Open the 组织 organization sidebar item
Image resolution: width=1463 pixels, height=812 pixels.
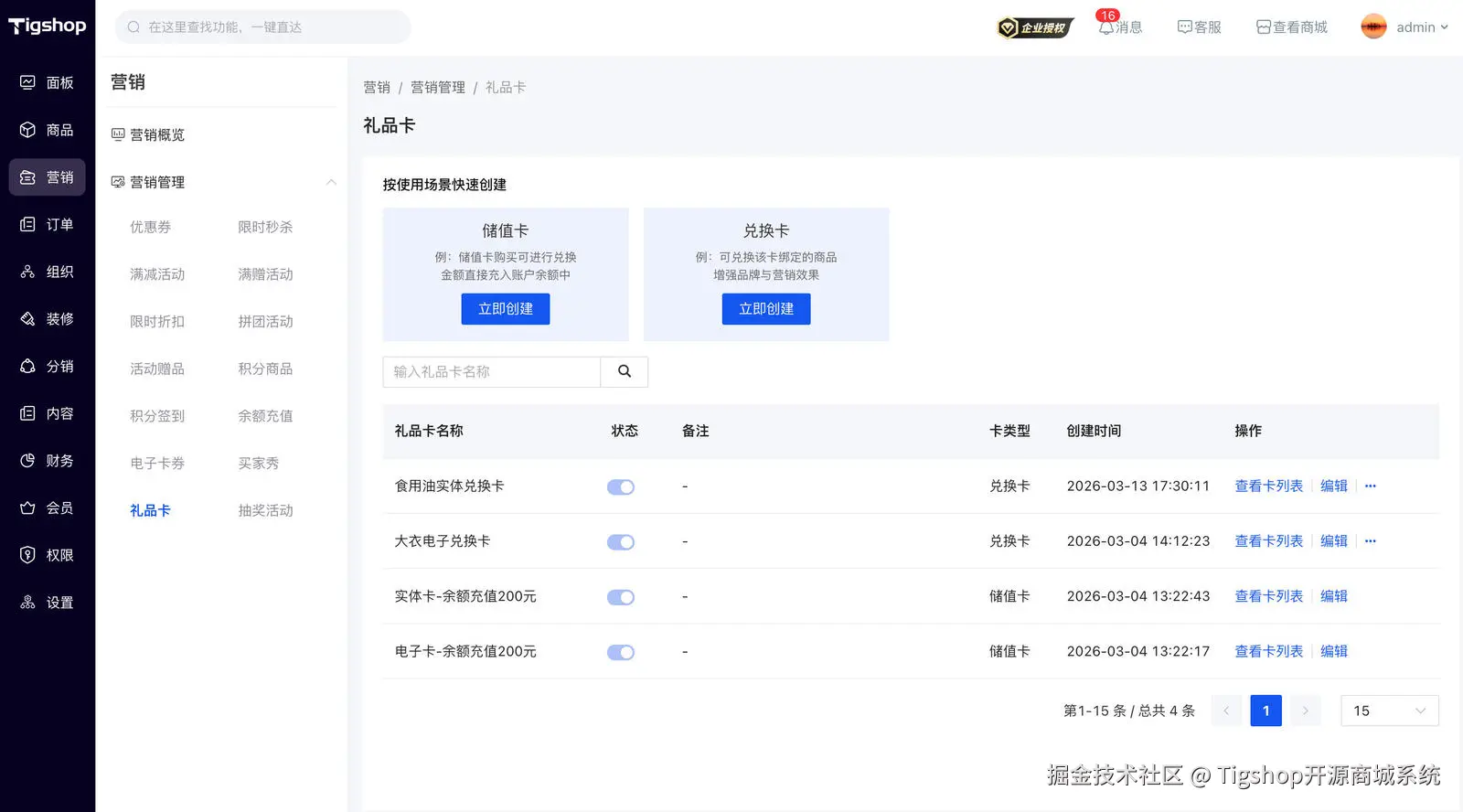tap(48, 272)
